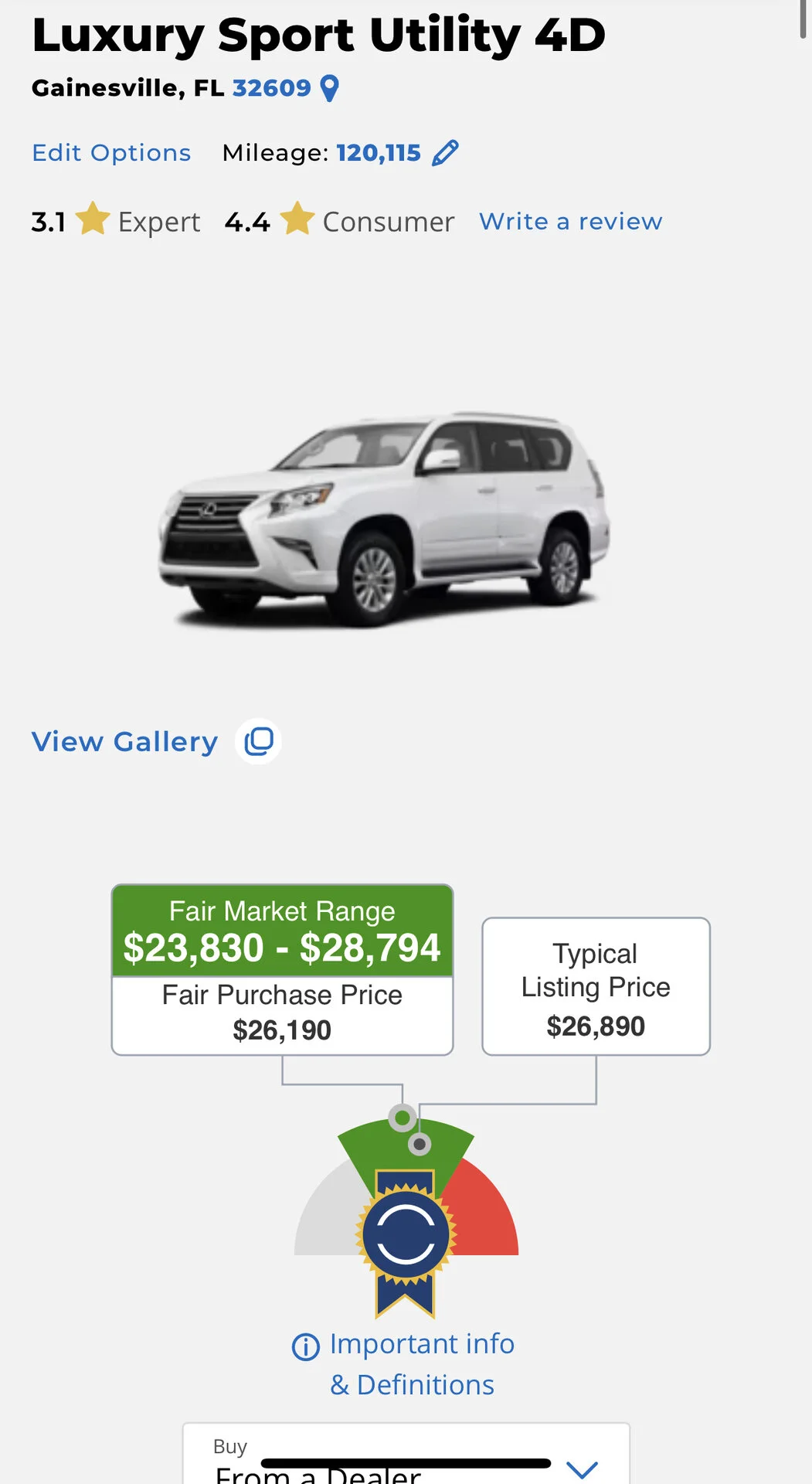Screen dimensions: 812x1484
Task: Select the Typical Listing Price box
Action: coord(596,986)
